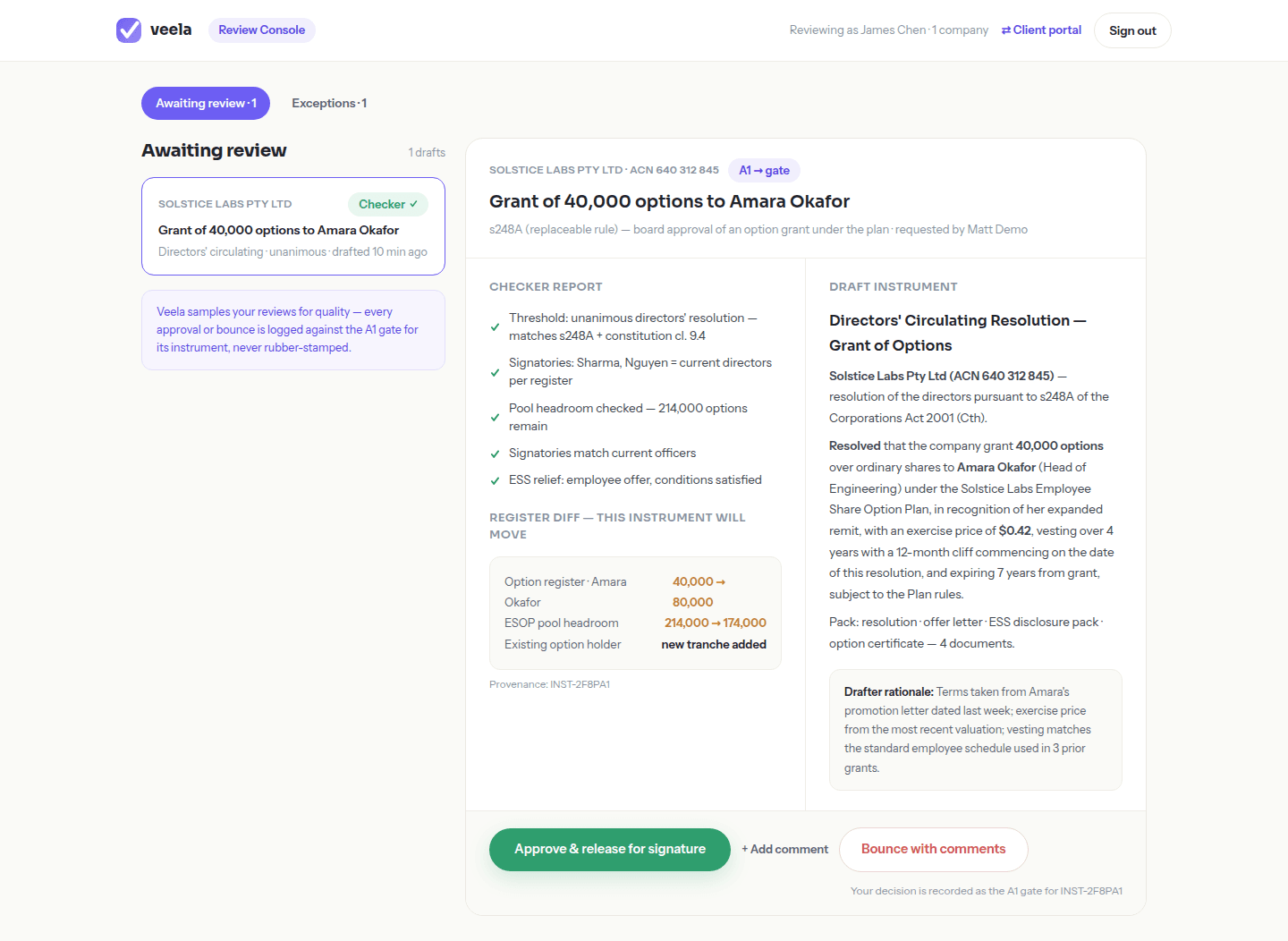Click the DRAFT INSTRUMENT section heading
1288x941 pixels.
point(893,287)
